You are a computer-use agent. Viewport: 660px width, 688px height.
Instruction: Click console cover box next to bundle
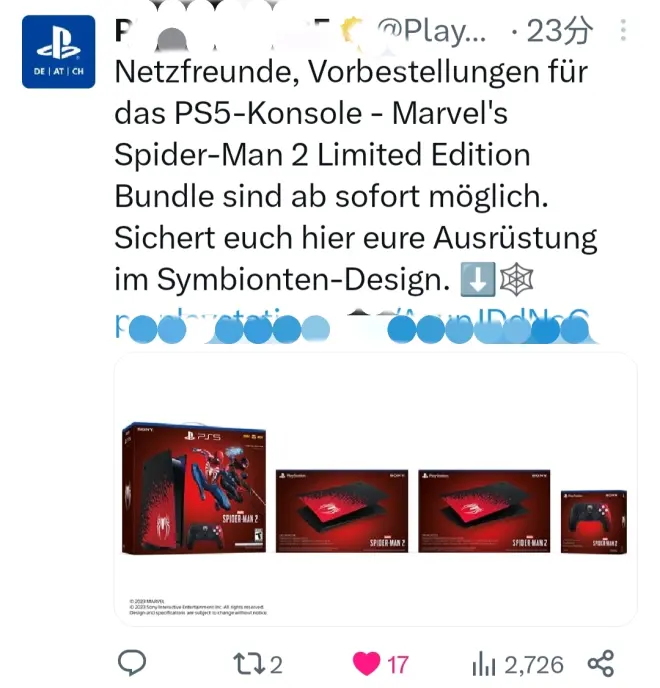(342, 511)
